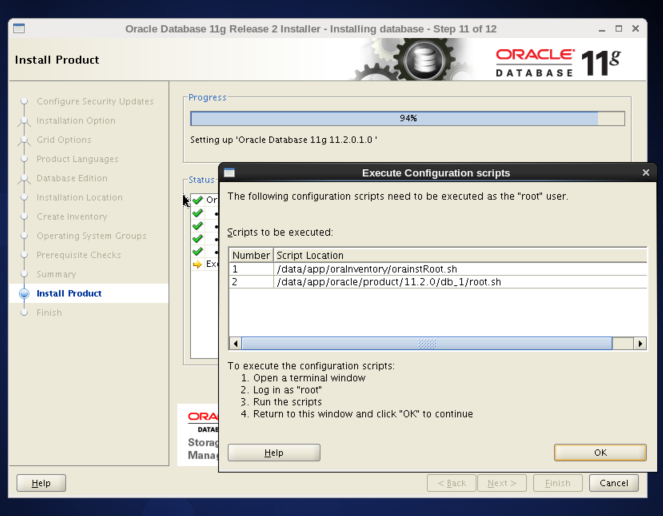Image resolution: width=663 pixels, height=516 pixels.
Task: Select Grid Options step
Action: 64,140
